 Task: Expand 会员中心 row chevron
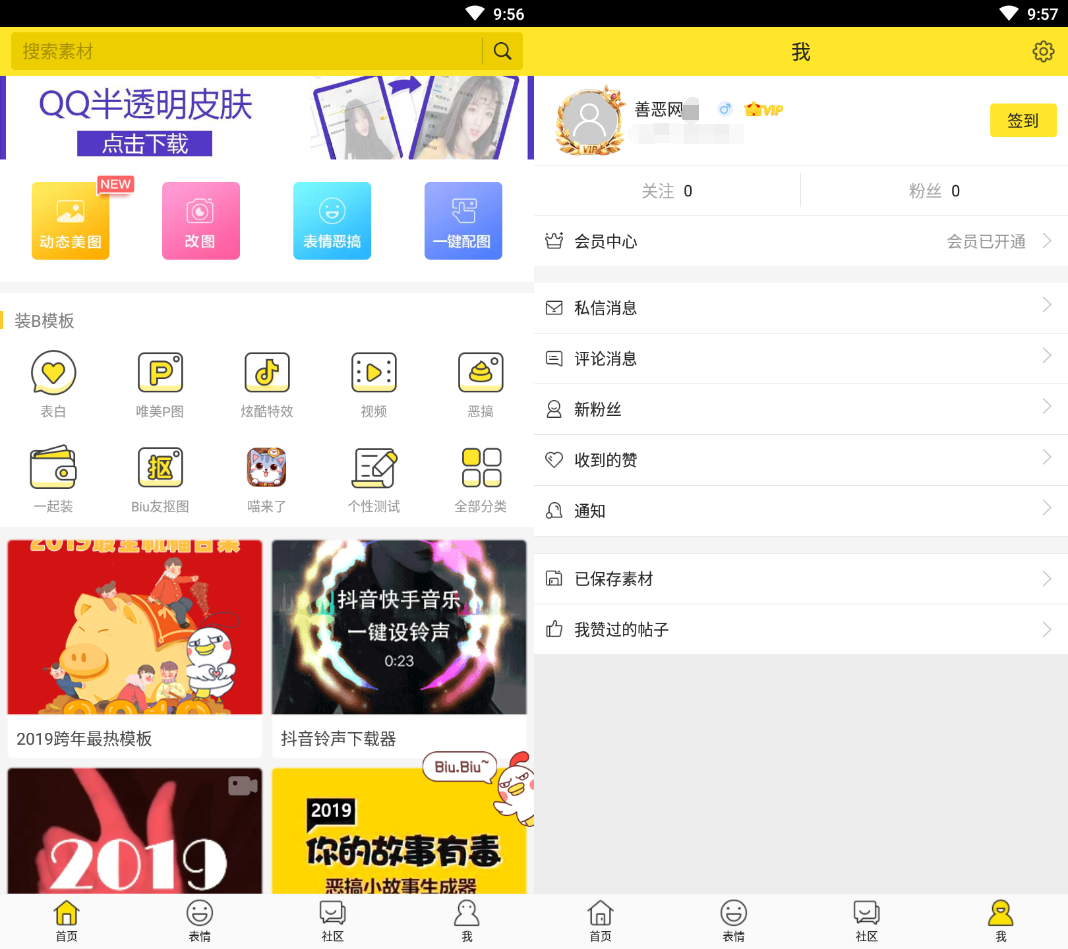[x=1047, y=241]
